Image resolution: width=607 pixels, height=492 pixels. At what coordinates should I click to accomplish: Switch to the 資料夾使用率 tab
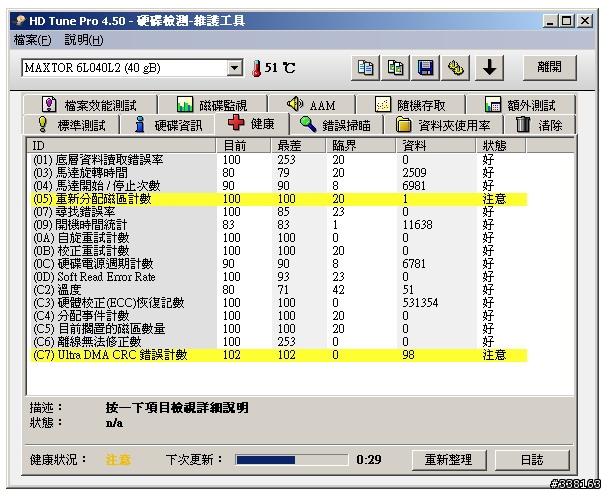(x=443, y=125)
